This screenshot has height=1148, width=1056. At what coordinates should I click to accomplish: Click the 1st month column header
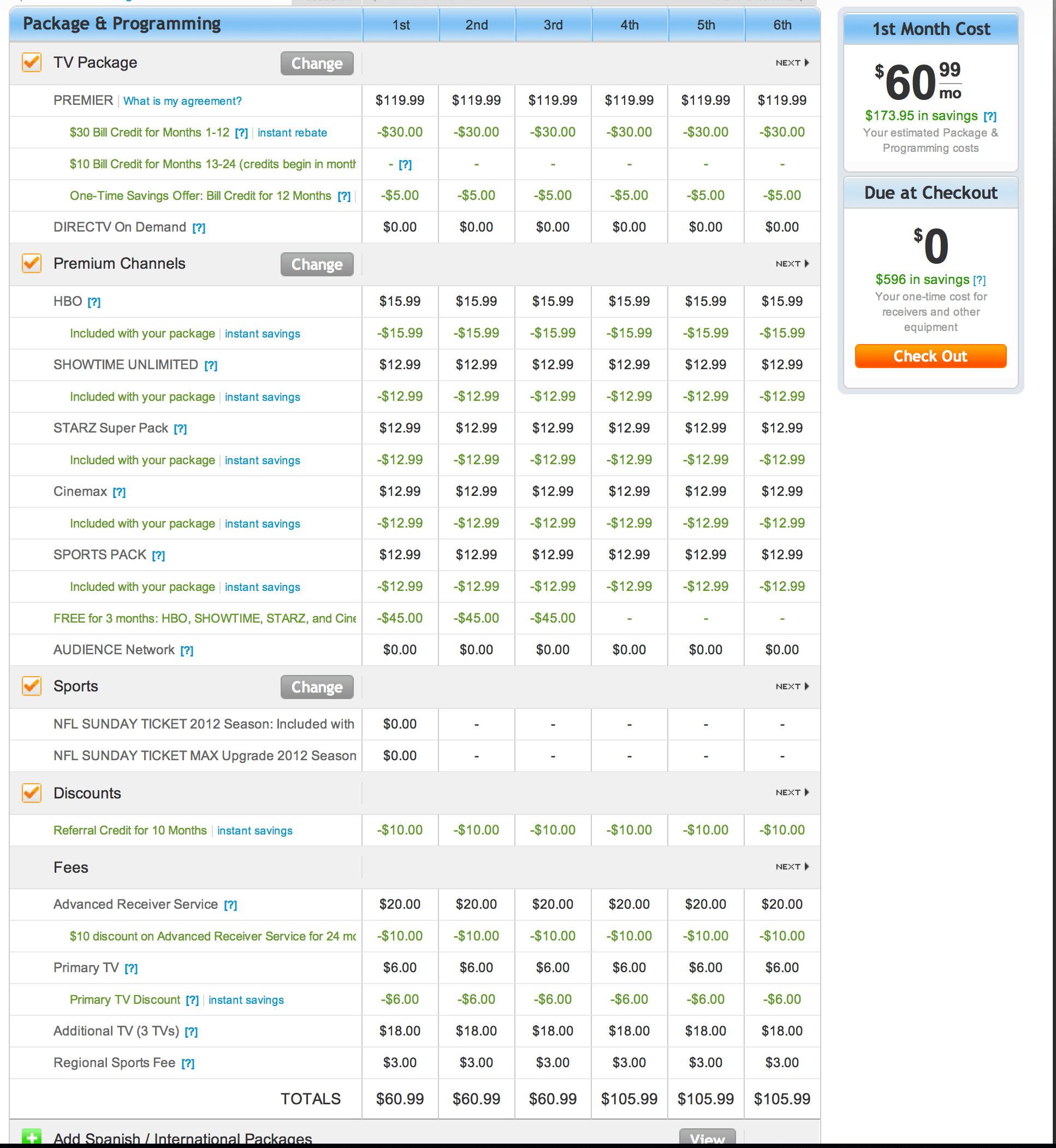click(401, 25)
